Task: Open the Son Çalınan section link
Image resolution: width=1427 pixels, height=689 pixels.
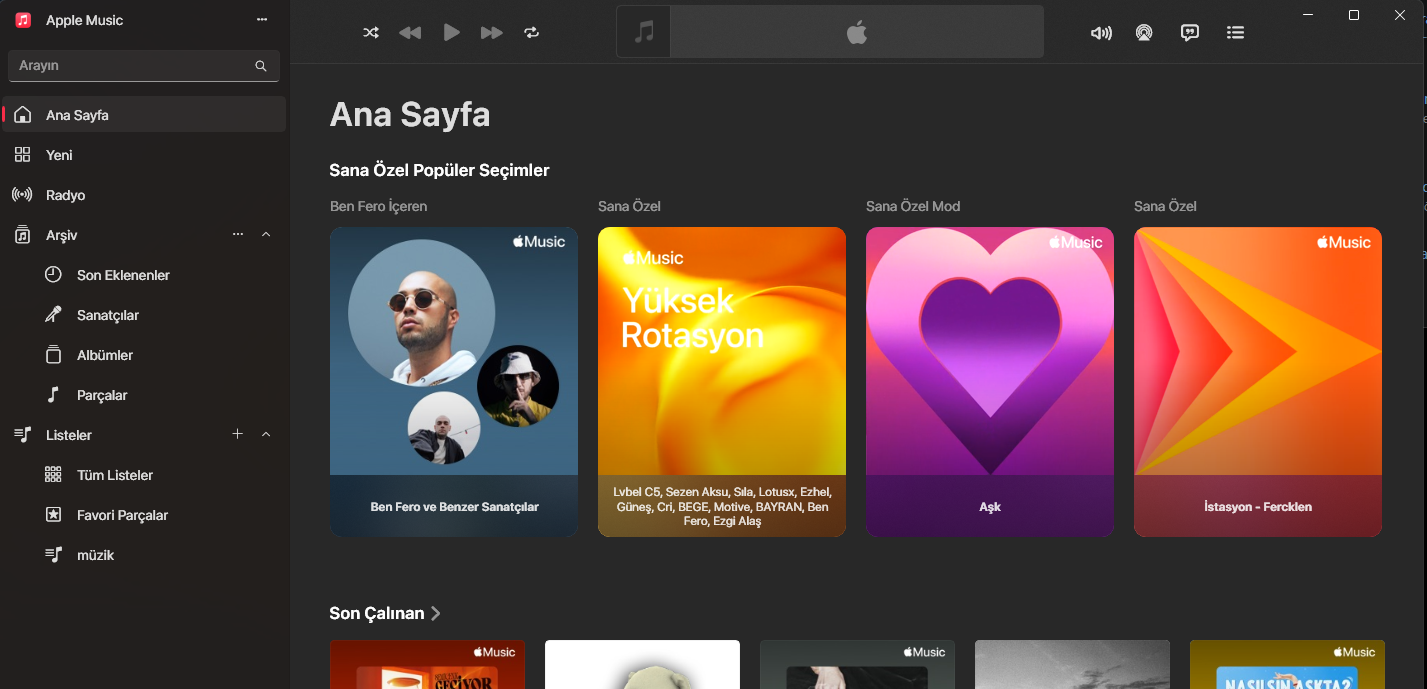Action: click(385, 613)
